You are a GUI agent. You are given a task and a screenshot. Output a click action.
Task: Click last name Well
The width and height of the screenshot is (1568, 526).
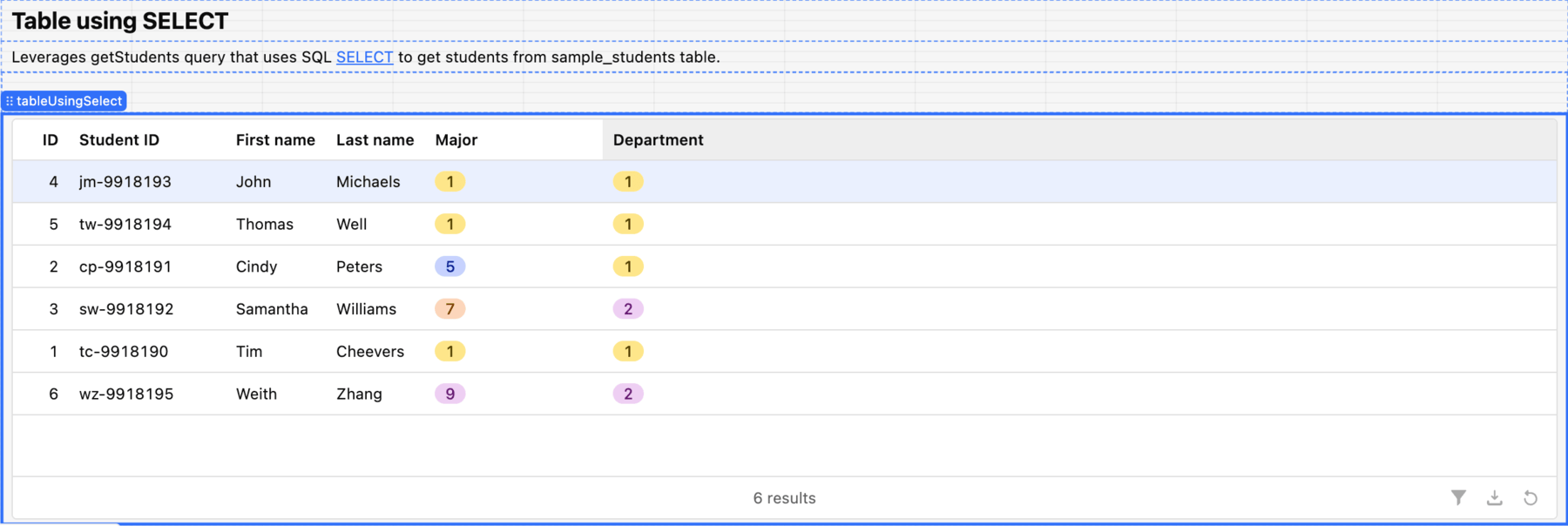(352, 224)
